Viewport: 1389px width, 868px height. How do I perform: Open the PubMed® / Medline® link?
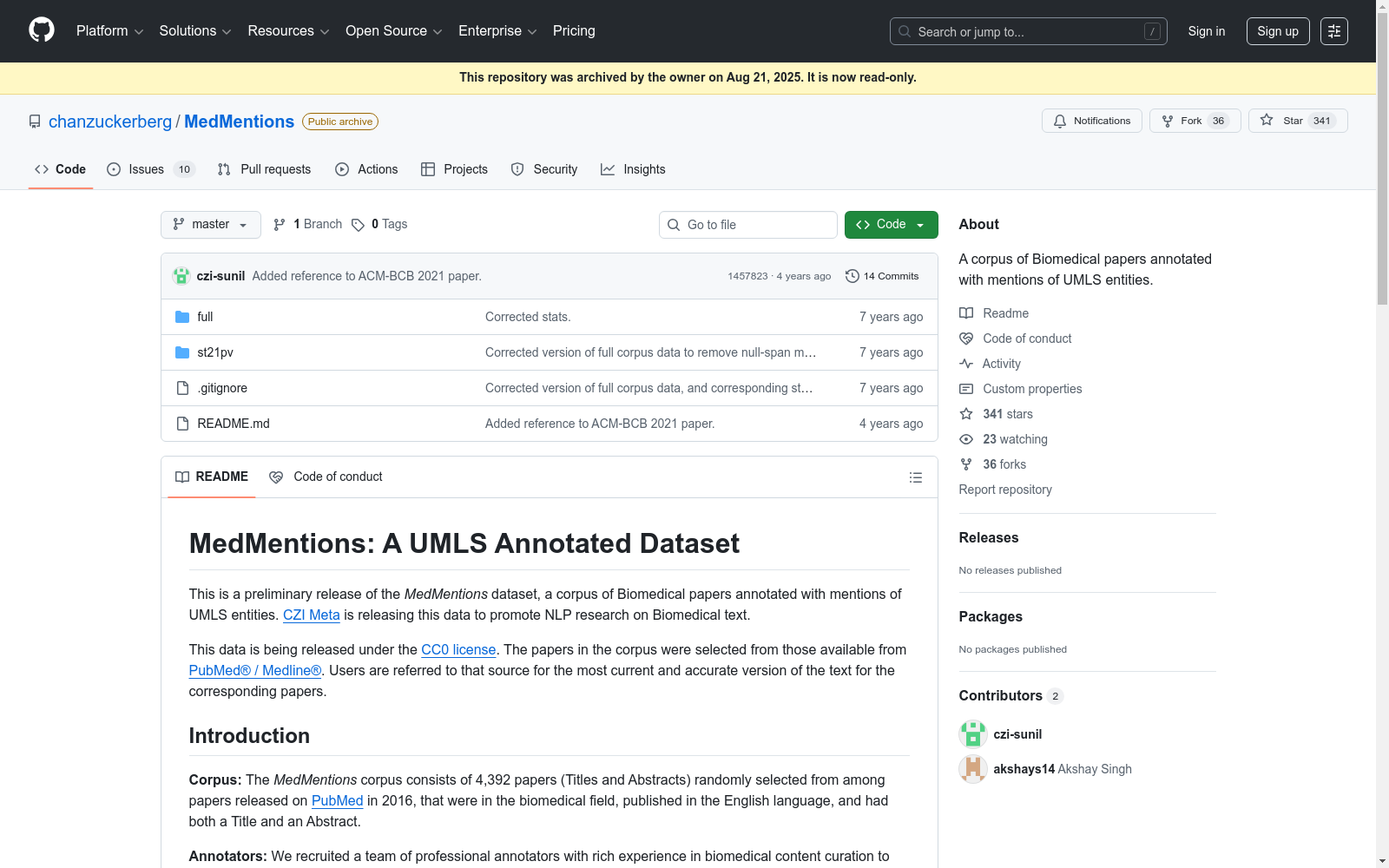coord(255,670)
